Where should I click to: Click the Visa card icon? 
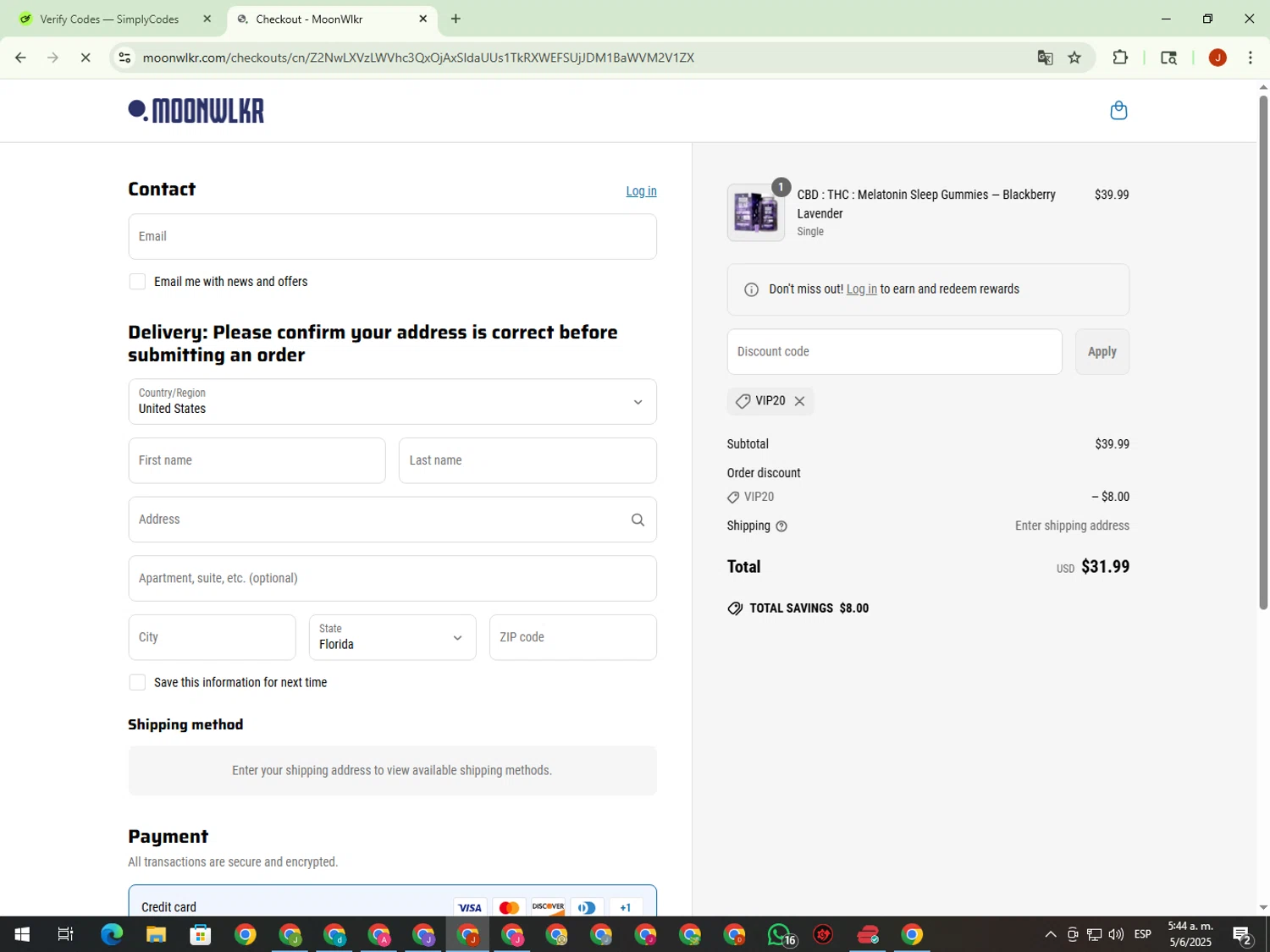pyautogui.click(x=469, y=907)
